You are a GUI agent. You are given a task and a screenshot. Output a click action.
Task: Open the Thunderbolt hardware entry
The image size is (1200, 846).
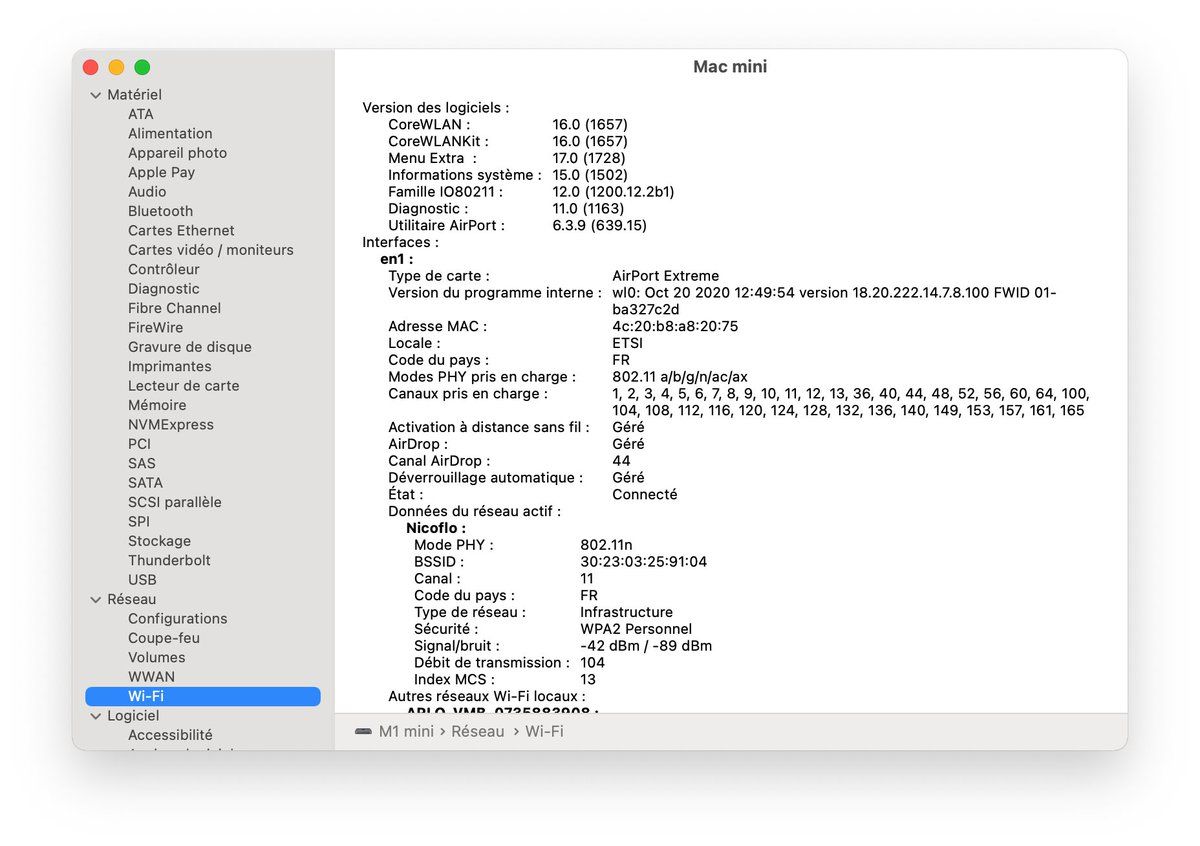(x=169, y=561)
